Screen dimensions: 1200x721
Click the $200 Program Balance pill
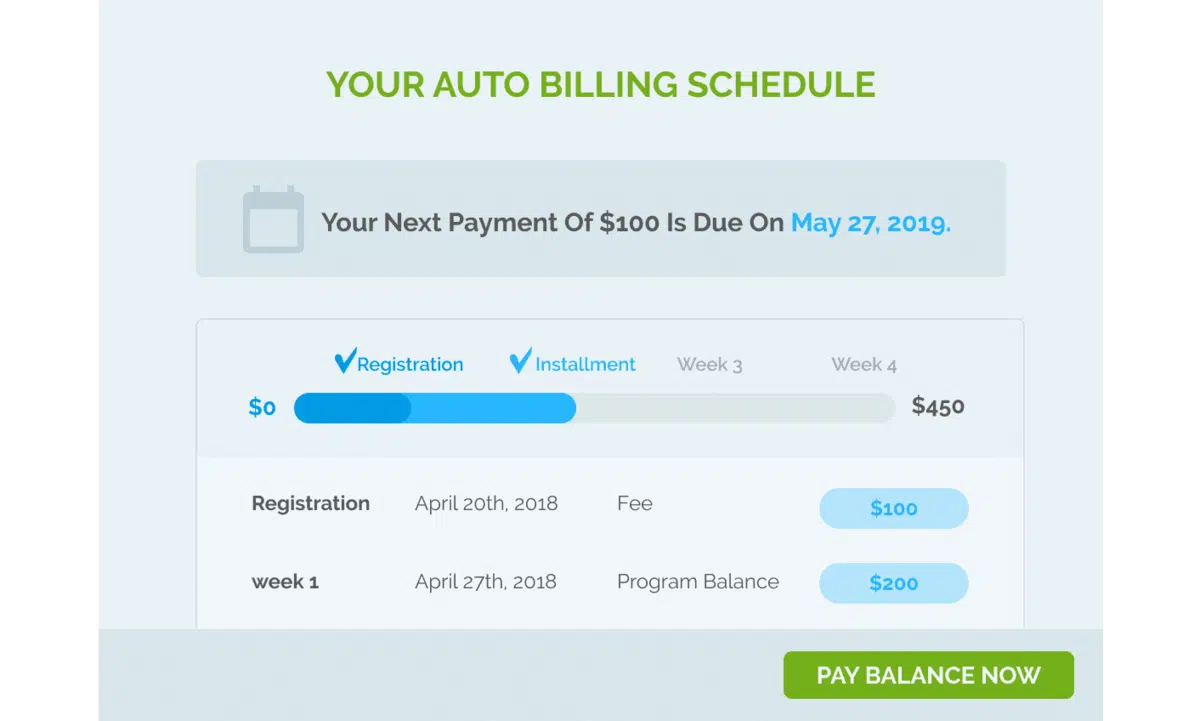click(893, 583)
